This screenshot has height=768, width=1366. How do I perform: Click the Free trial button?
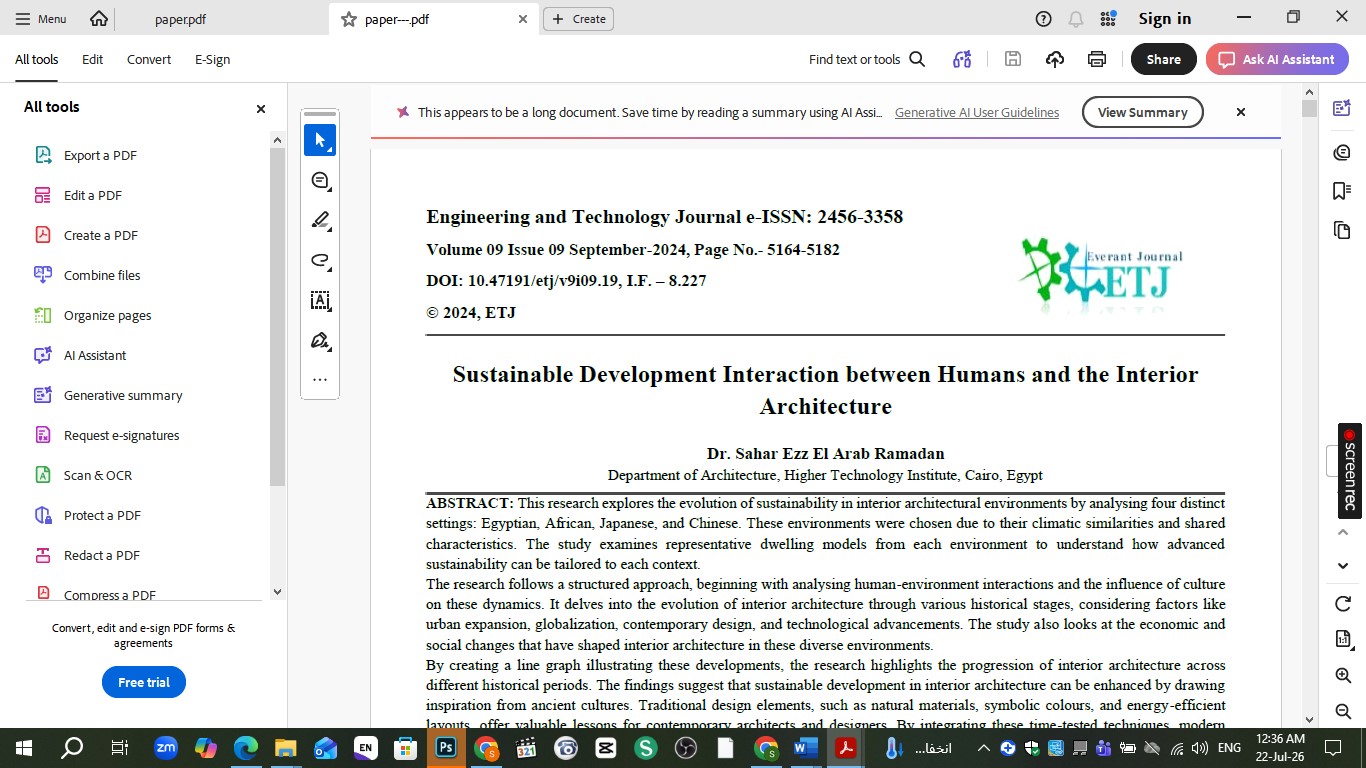tap(144, 682)
